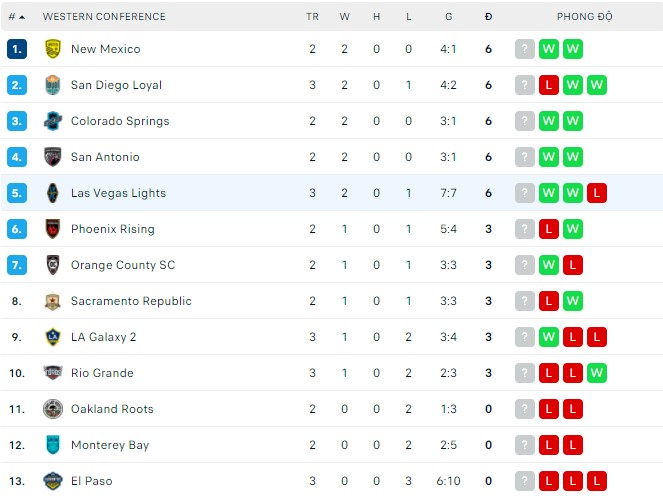
Task: Sort standings by the W wins column
Action: click(344, 17)
